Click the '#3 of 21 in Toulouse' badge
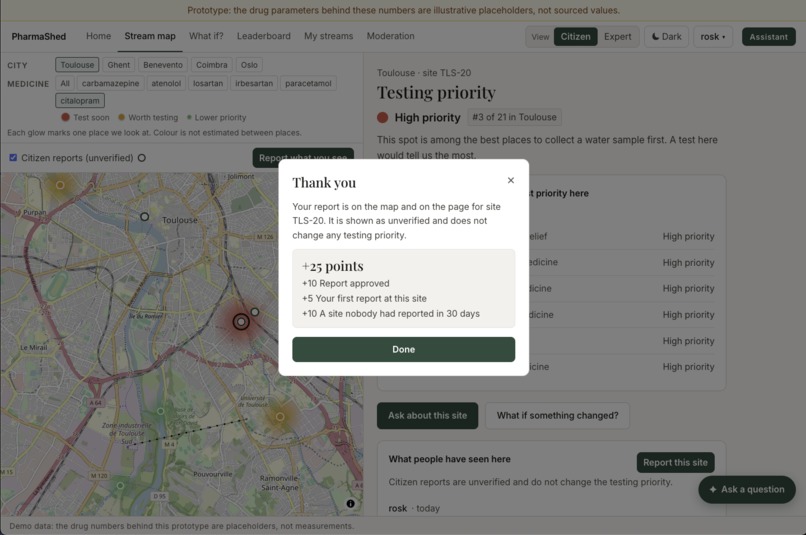This screenshot has height=535, width=806. pos(514,117)
